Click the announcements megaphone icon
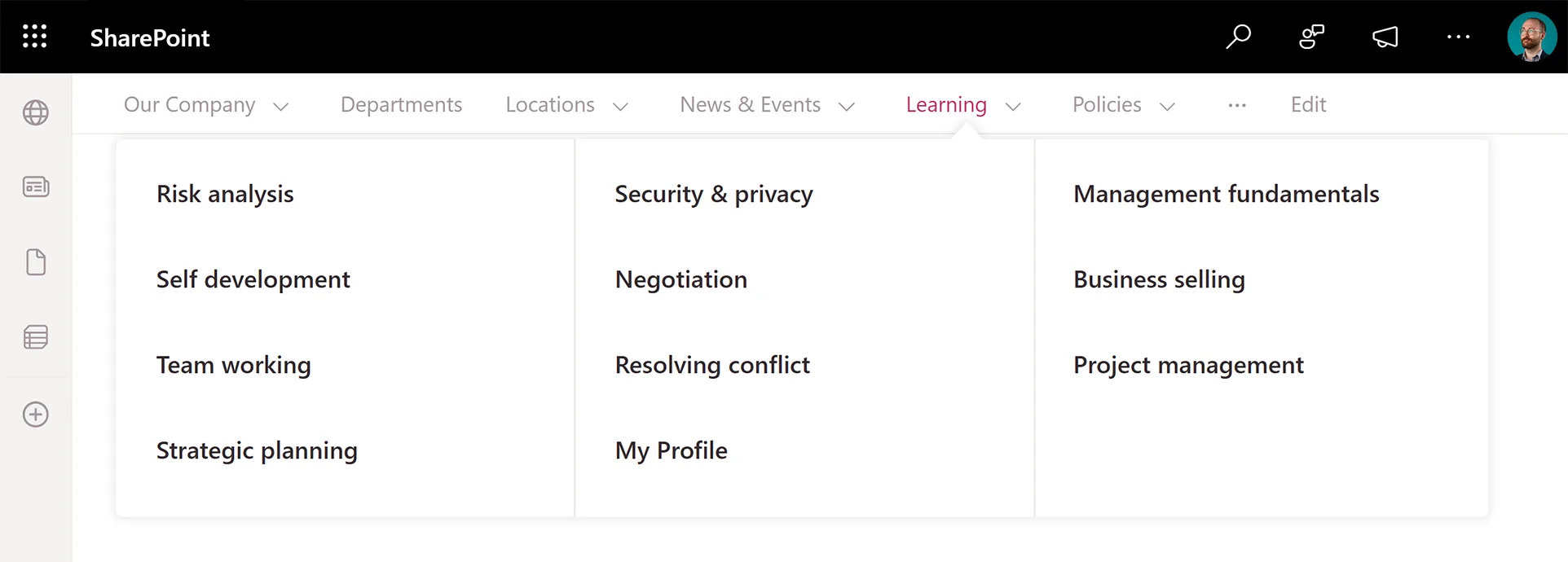Image resolution: width=1568 pixels, height=562 pixels. tap(1384, 37)
